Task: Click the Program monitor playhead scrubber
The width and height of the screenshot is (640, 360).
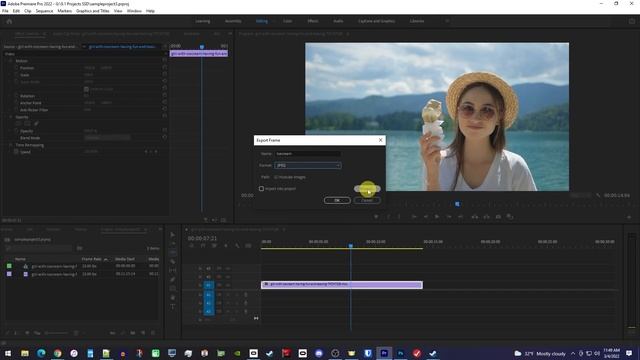Action: tap(457, 204)
